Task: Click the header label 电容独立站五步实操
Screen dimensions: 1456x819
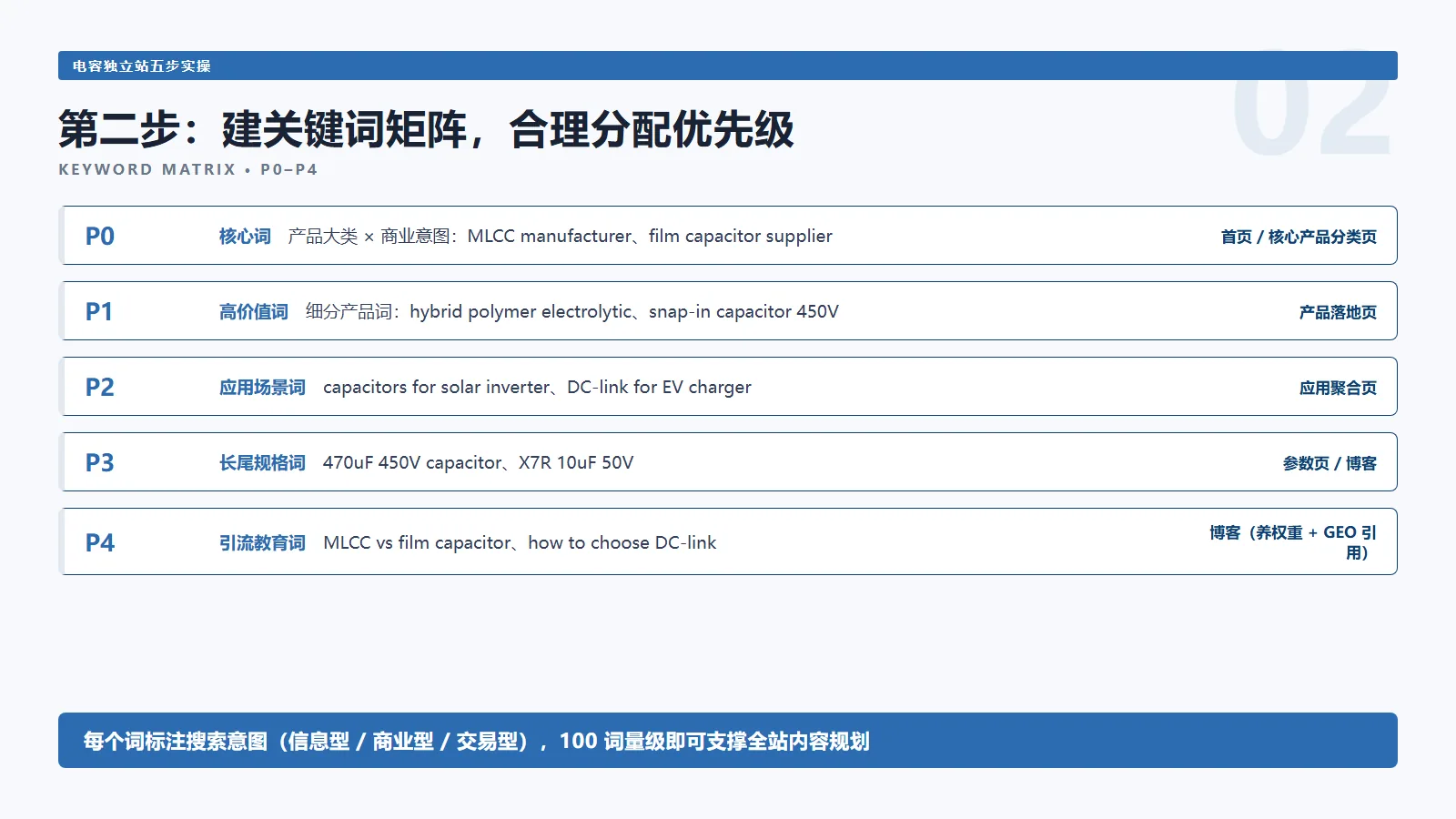Action: (x=142, y=66)
